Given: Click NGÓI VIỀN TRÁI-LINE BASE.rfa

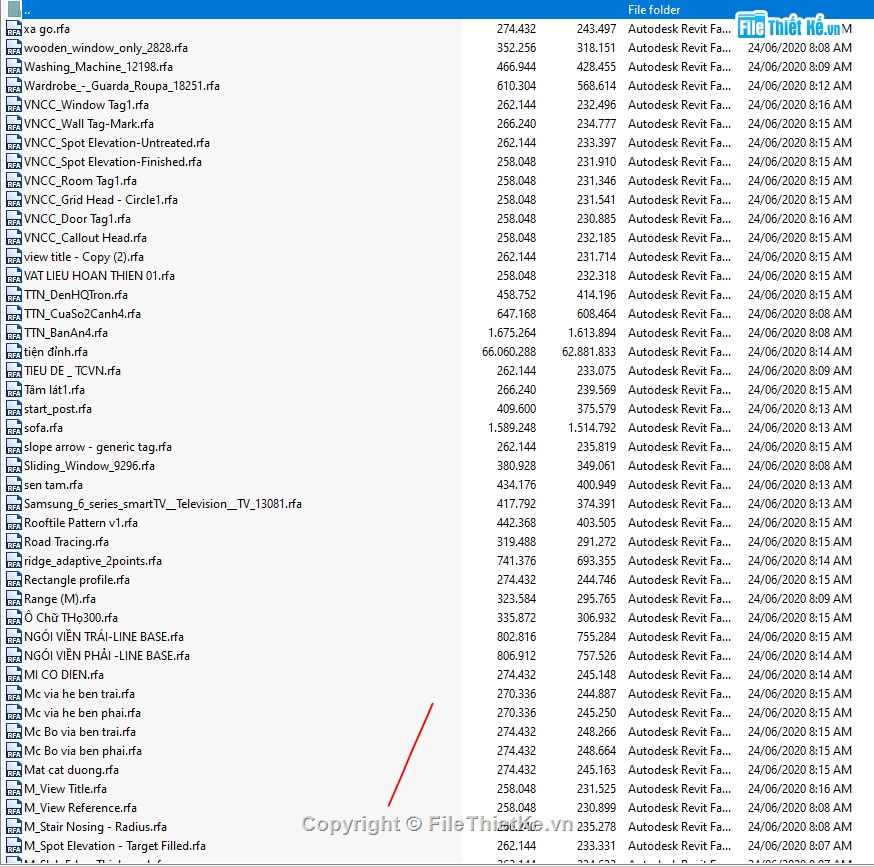Looking at the screenshot, I should [104, 637].
